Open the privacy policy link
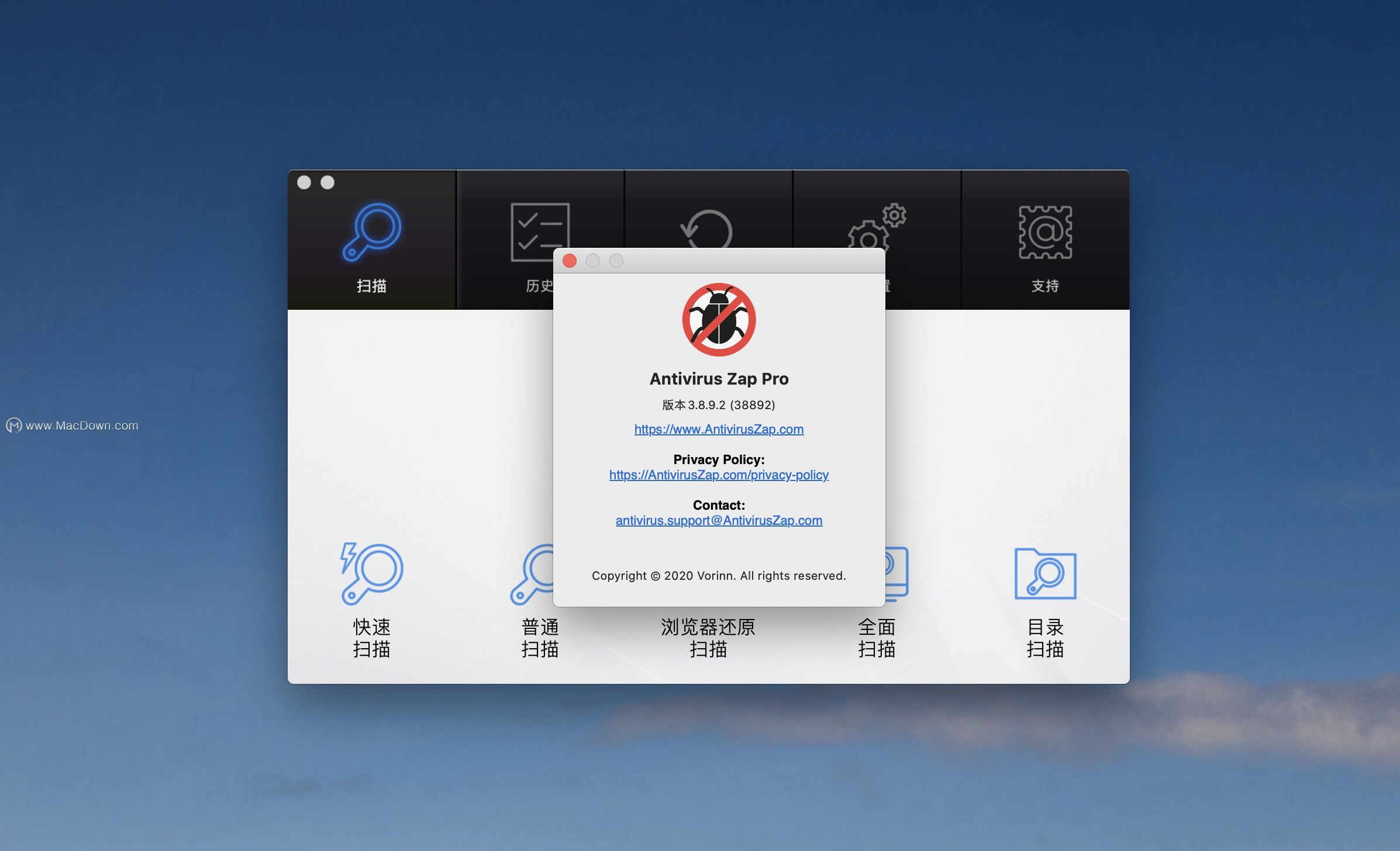This screenshot has width=1400, height=851. [719, 475]
